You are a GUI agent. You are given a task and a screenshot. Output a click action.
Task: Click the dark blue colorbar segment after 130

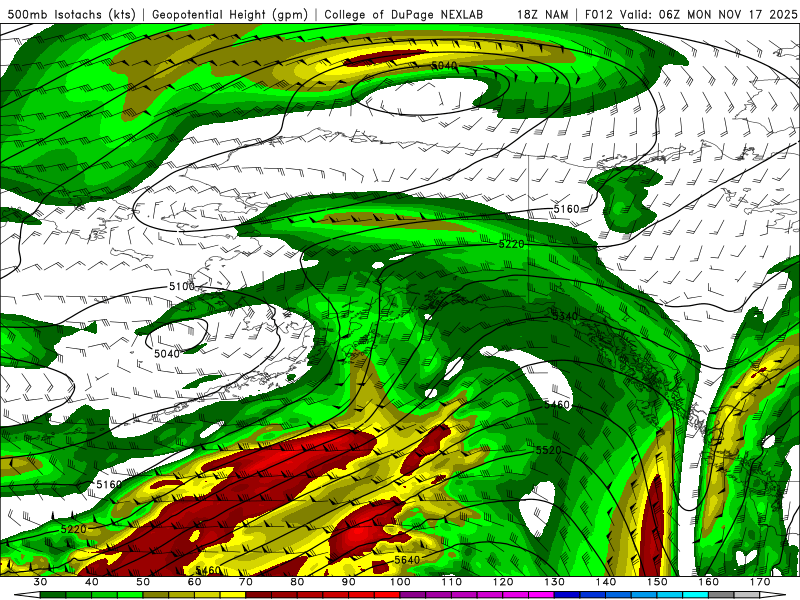tap(567, 595)
